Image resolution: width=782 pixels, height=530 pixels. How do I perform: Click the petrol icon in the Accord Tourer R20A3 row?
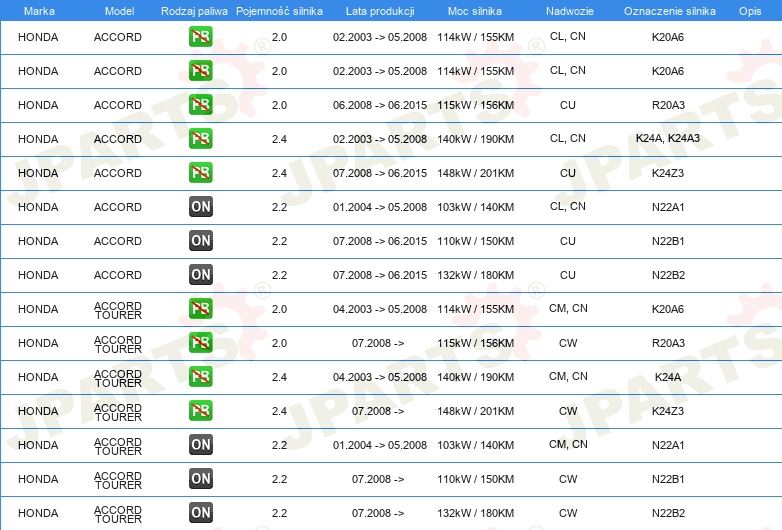click(200, 343)
